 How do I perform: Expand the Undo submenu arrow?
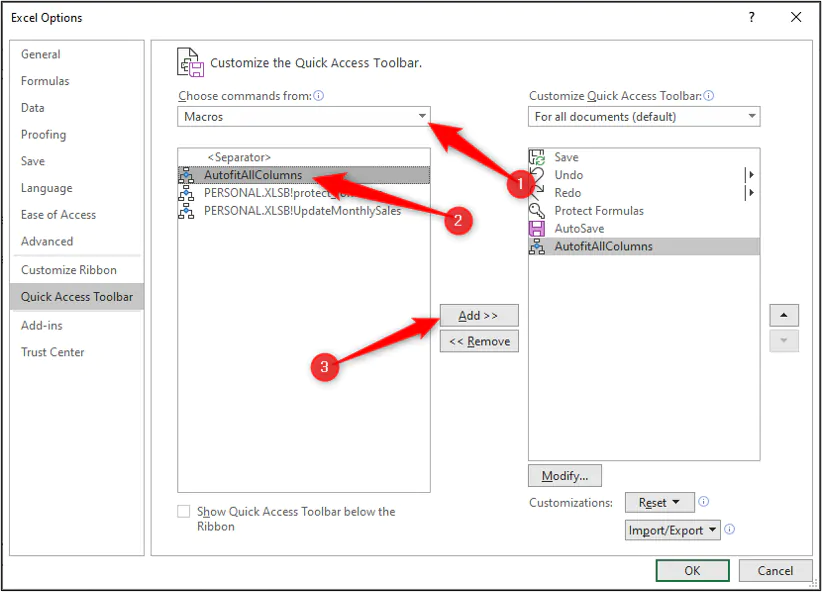(x=751, y=175)
